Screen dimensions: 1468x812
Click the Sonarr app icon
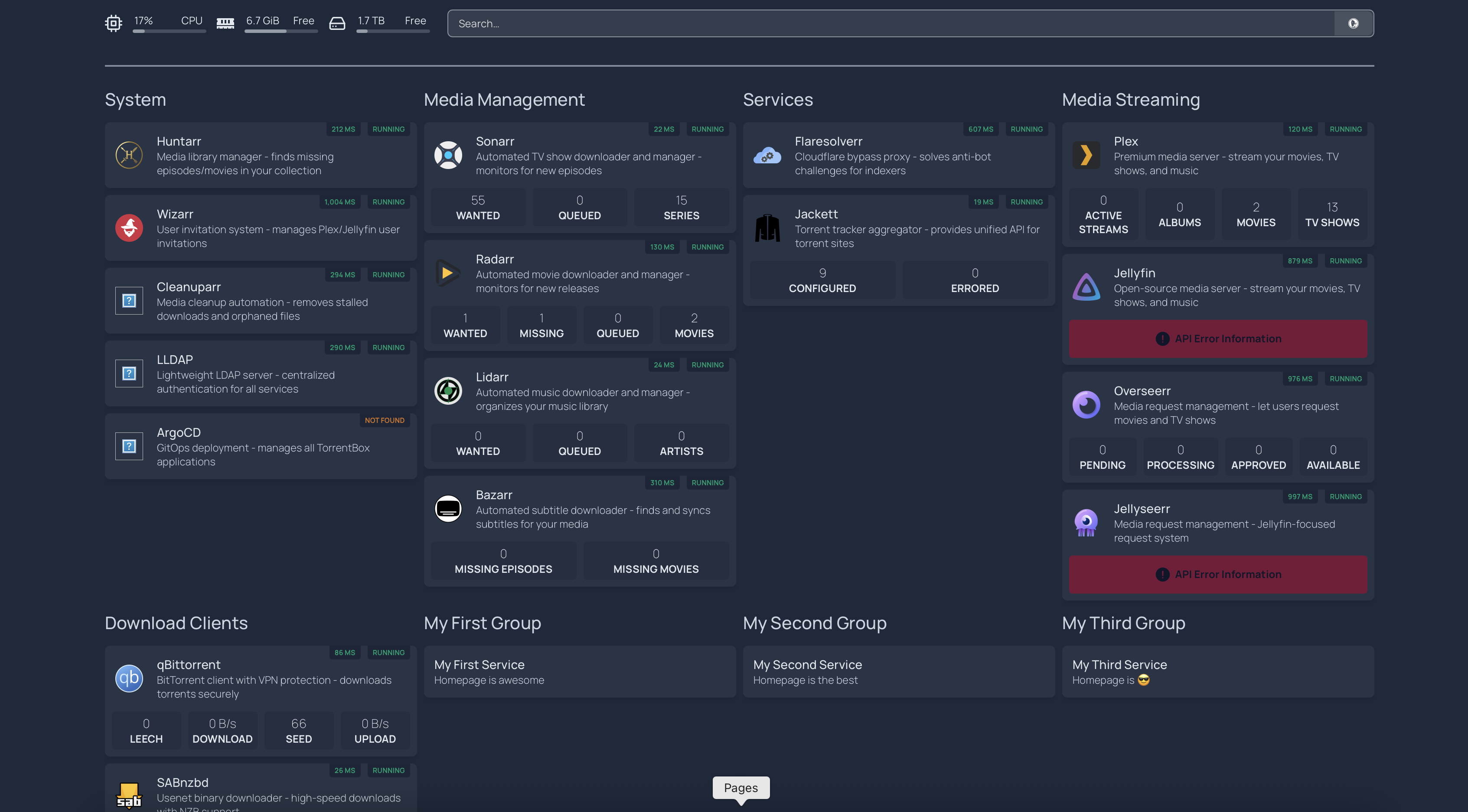click(448, 155)
